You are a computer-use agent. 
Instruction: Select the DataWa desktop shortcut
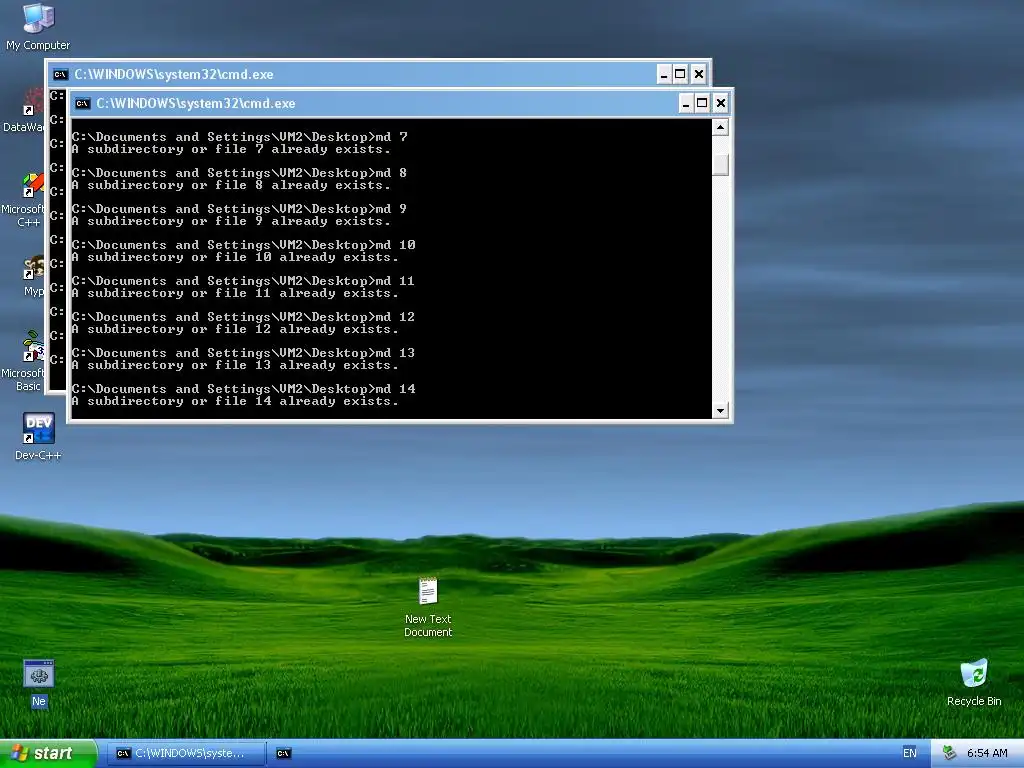tap(24, 111)
